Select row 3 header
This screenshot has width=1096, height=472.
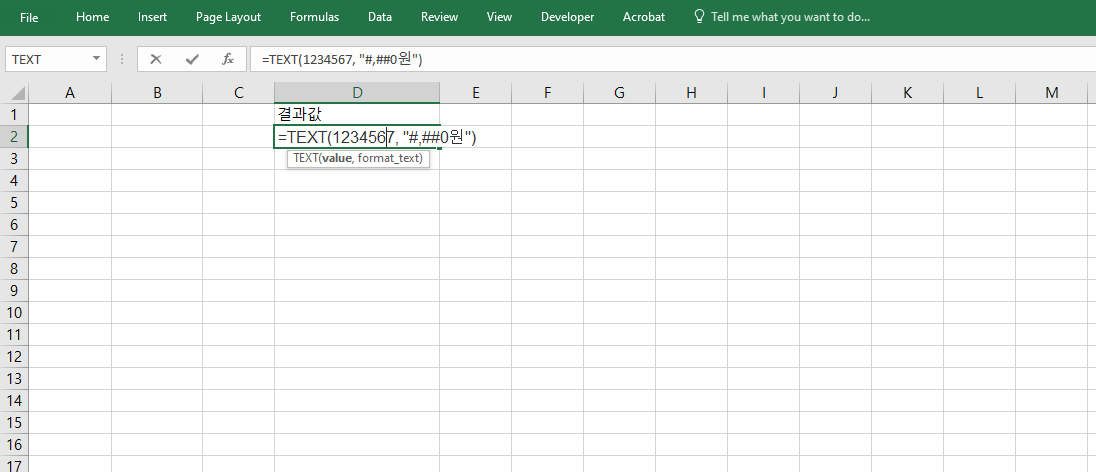(14, 158)
